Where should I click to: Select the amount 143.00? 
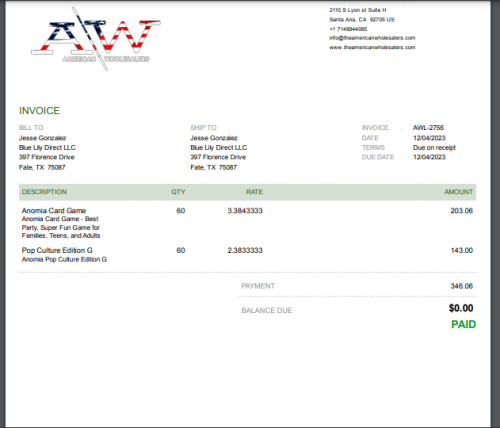click(x=462, y=250)
